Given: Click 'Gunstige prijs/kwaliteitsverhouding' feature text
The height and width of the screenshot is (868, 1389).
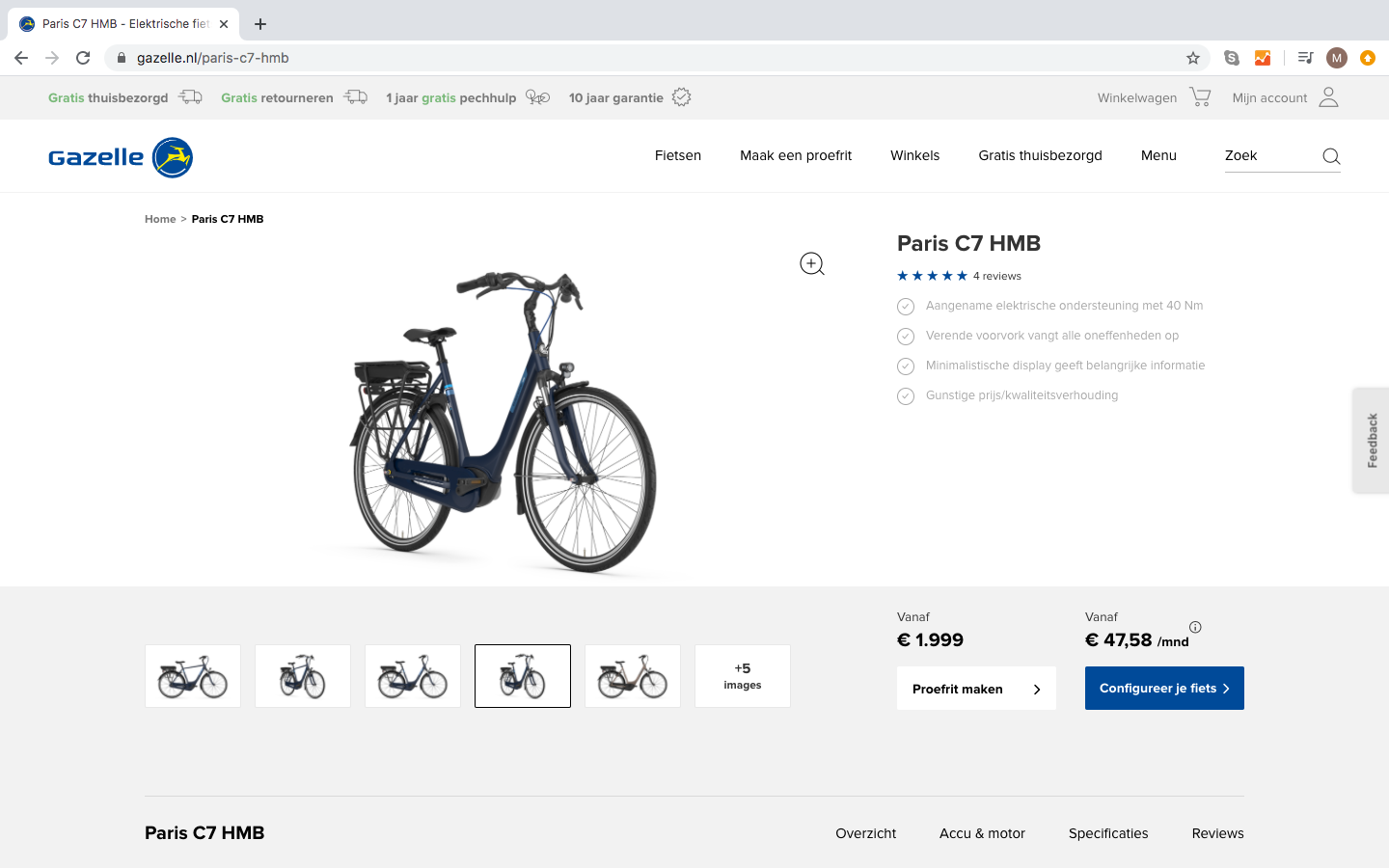Looking at the screenshot, I should click(1021, 395).
